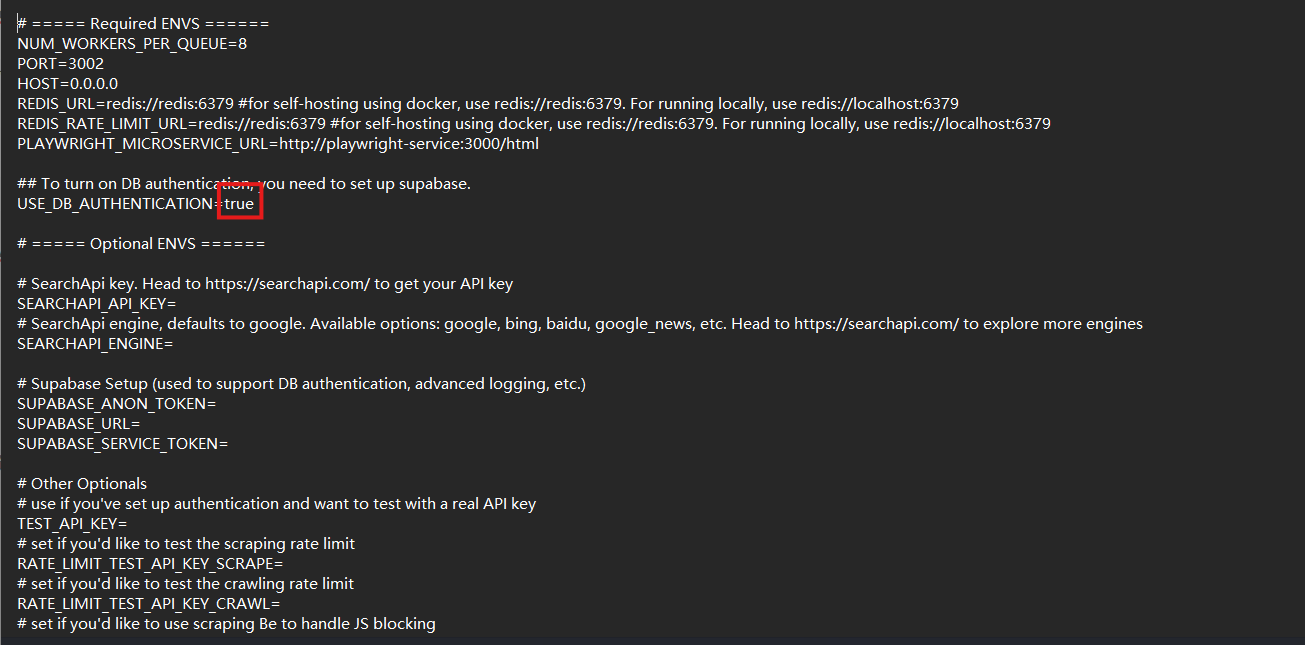Click the Other Optionals comment line
Viewport: 1305px width, 645px height.
click(82, 484)
